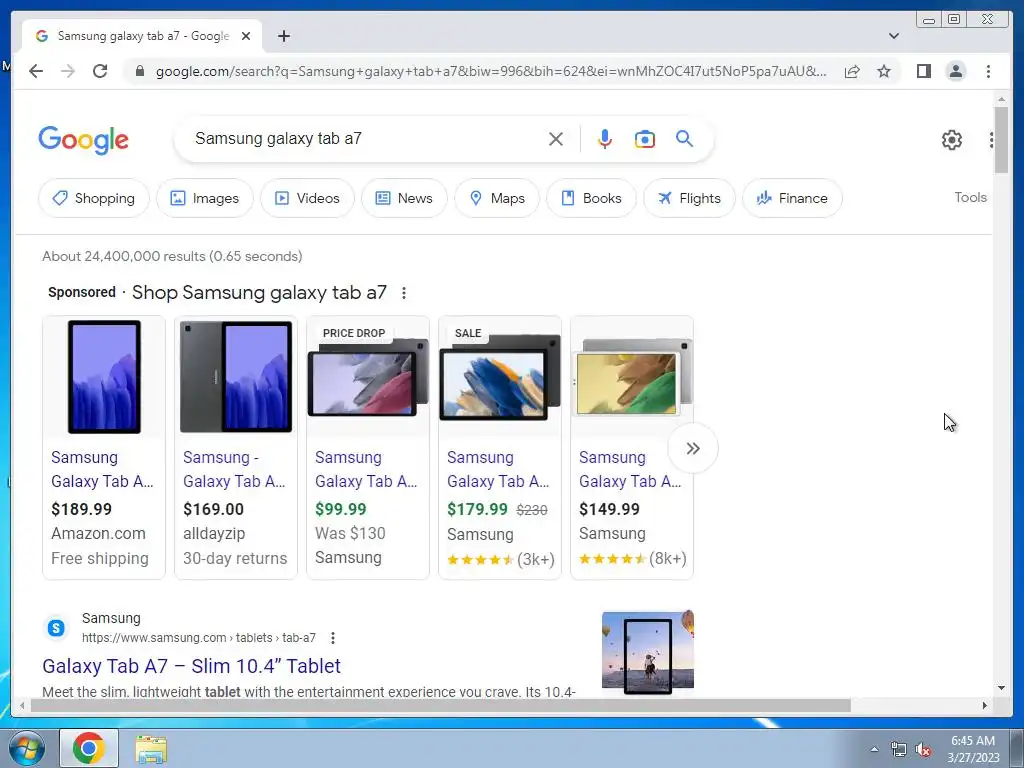Image resolution: width=1024 pixels, height=768 pixels.
Task: Bookmark this page with the star icon
Action: tap(884, 71)
